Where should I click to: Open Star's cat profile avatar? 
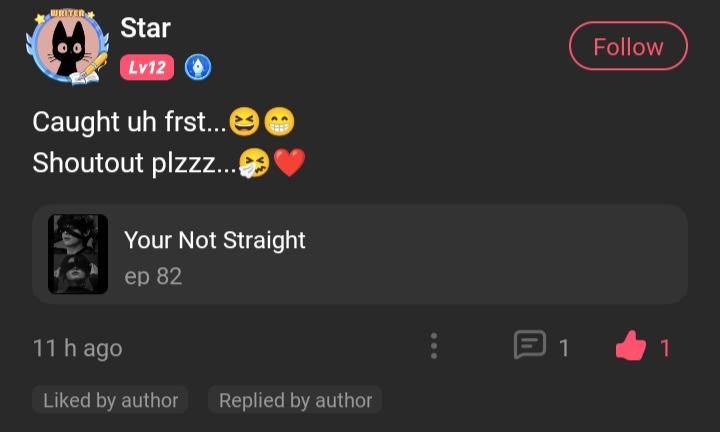[67, 47]
